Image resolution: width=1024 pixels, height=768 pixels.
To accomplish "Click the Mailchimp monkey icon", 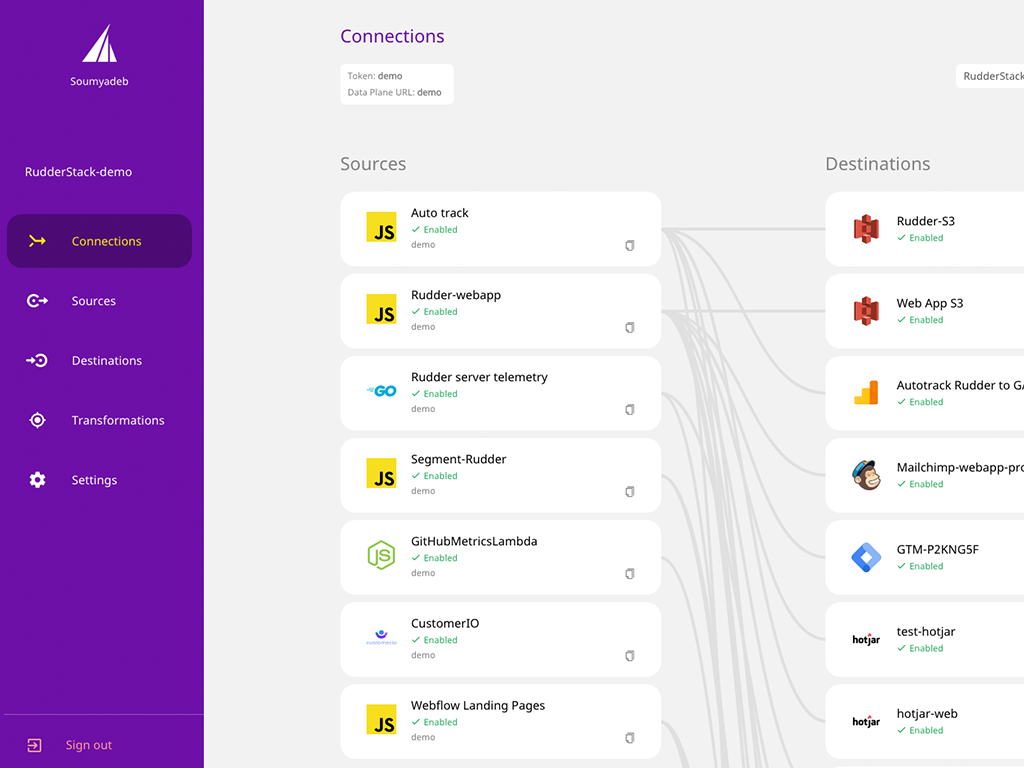I will [x=866, y=475].
